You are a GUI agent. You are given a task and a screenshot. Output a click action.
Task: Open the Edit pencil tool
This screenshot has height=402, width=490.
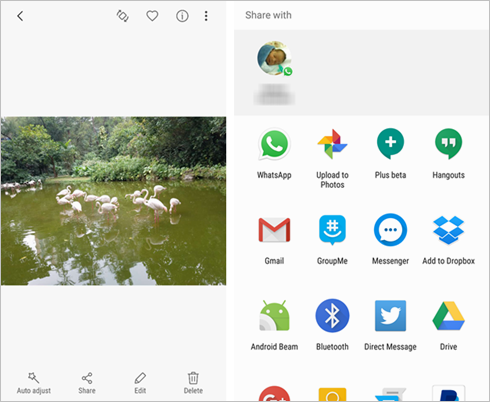(x=140, y=383)
